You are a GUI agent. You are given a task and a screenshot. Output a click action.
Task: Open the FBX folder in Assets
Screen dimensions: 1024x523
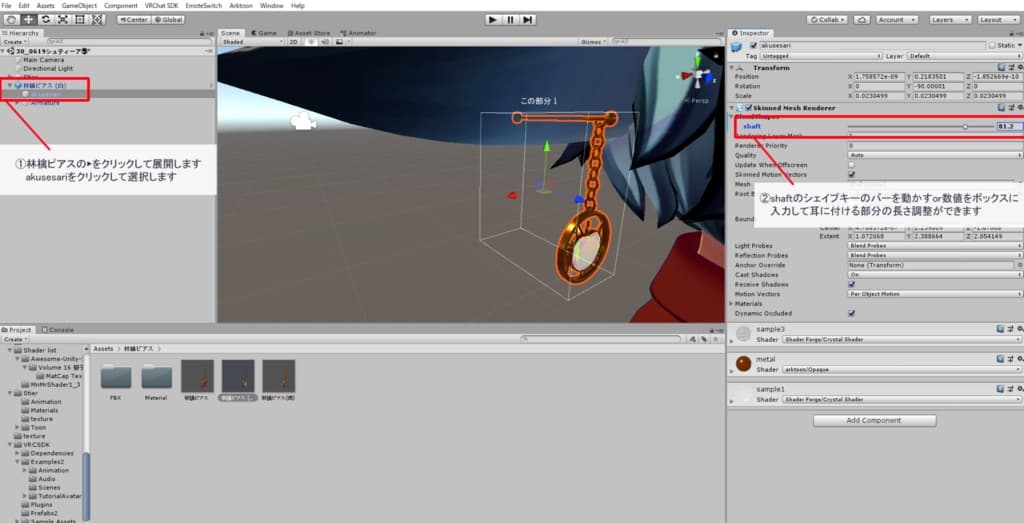(116, 377)
